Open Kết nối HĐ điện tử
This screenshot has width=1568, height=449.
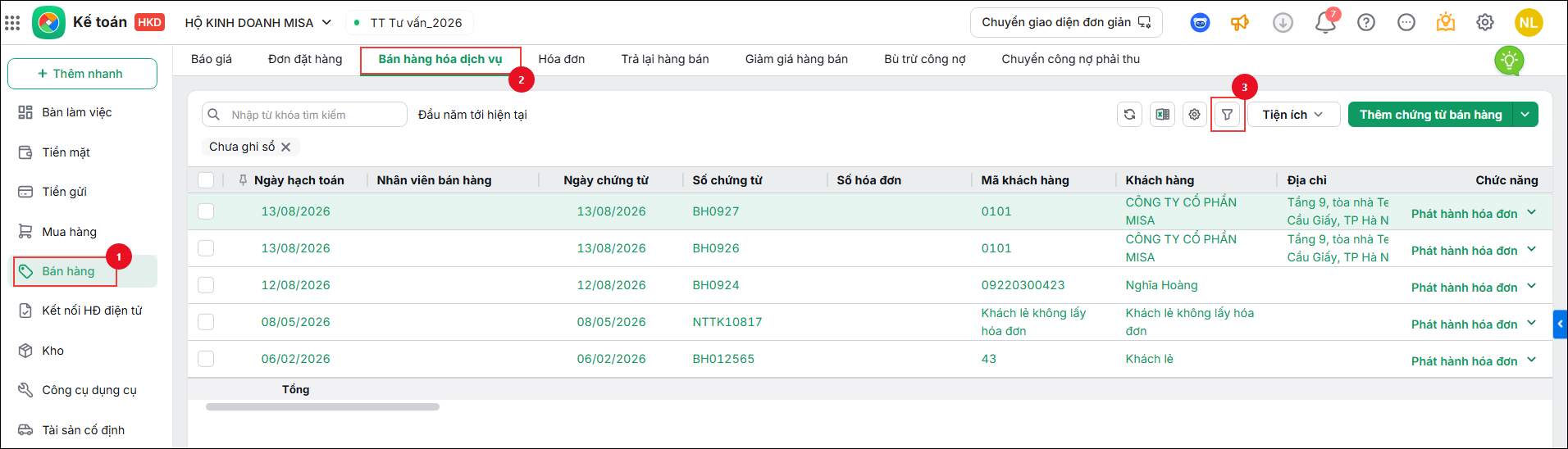tap(82, 311)
